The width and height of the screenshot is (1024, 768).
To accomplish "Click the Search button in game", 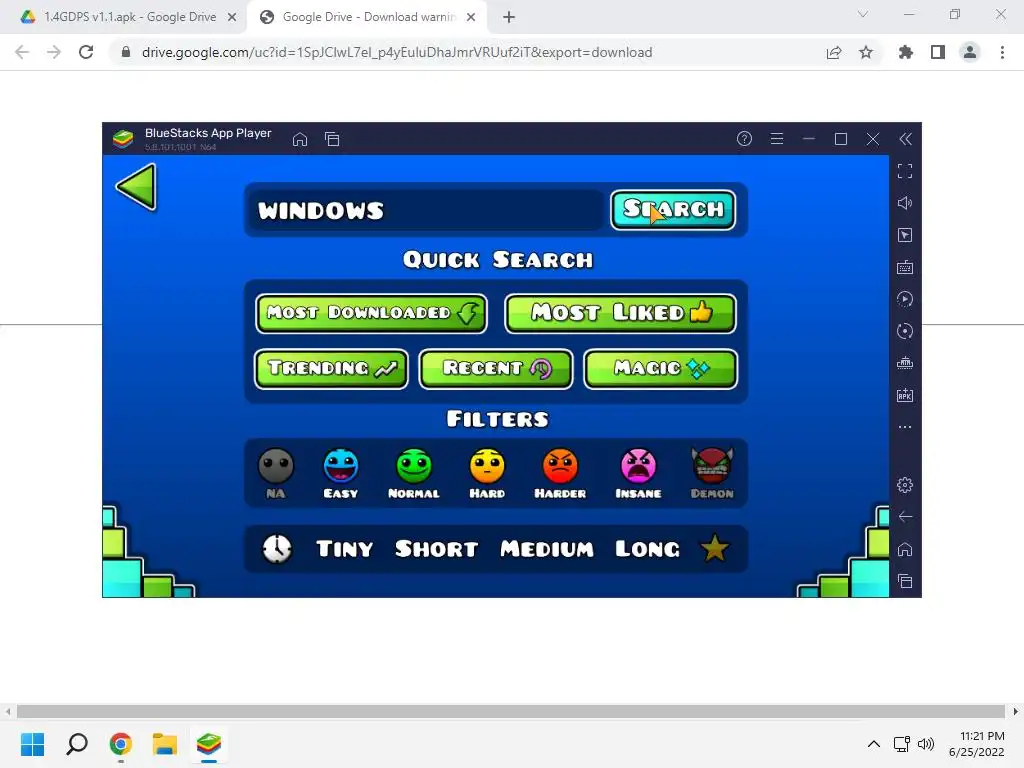I will pyautogui.click(x=673, y=210).
